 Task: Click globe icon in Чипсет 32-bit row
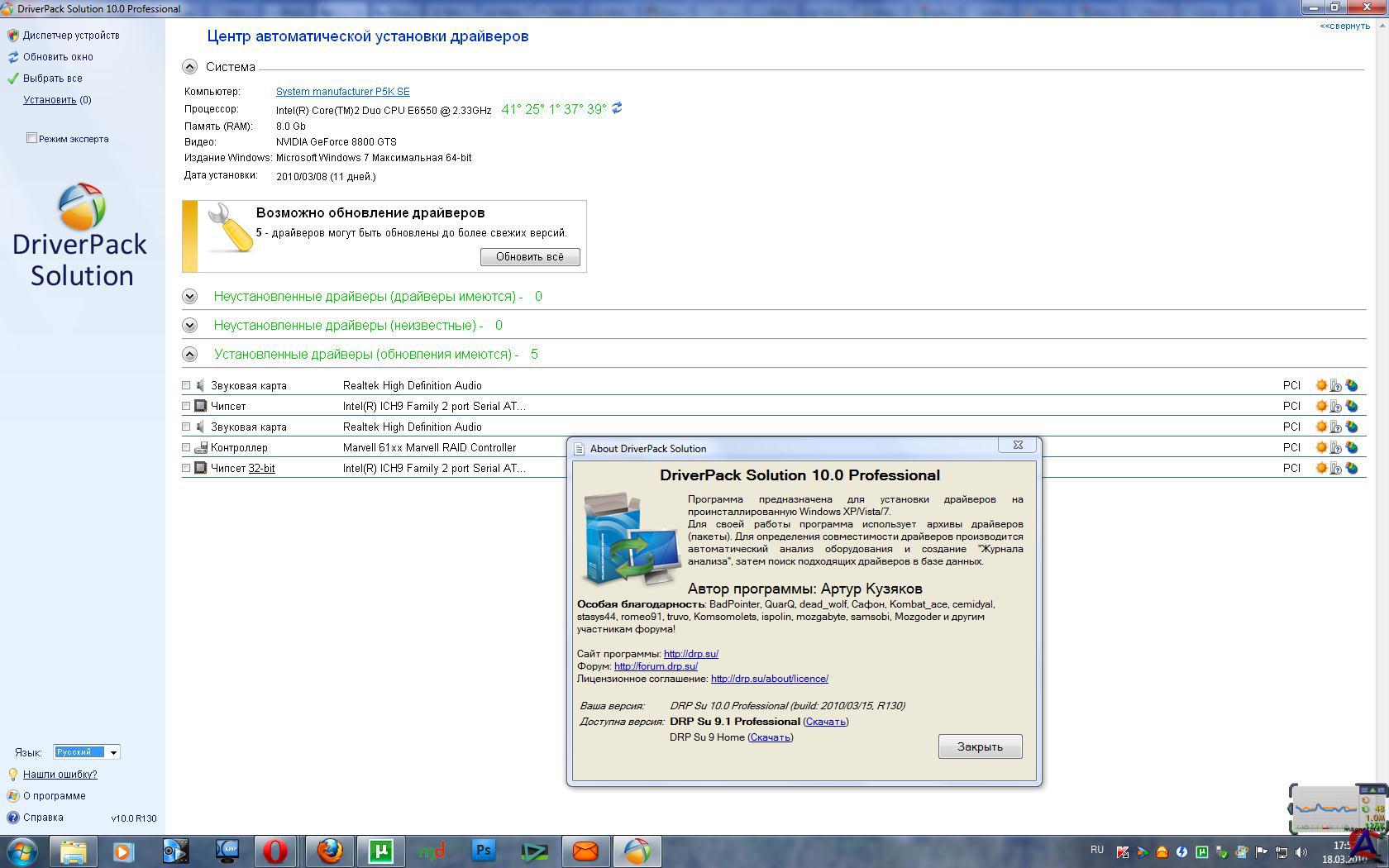1352,468
